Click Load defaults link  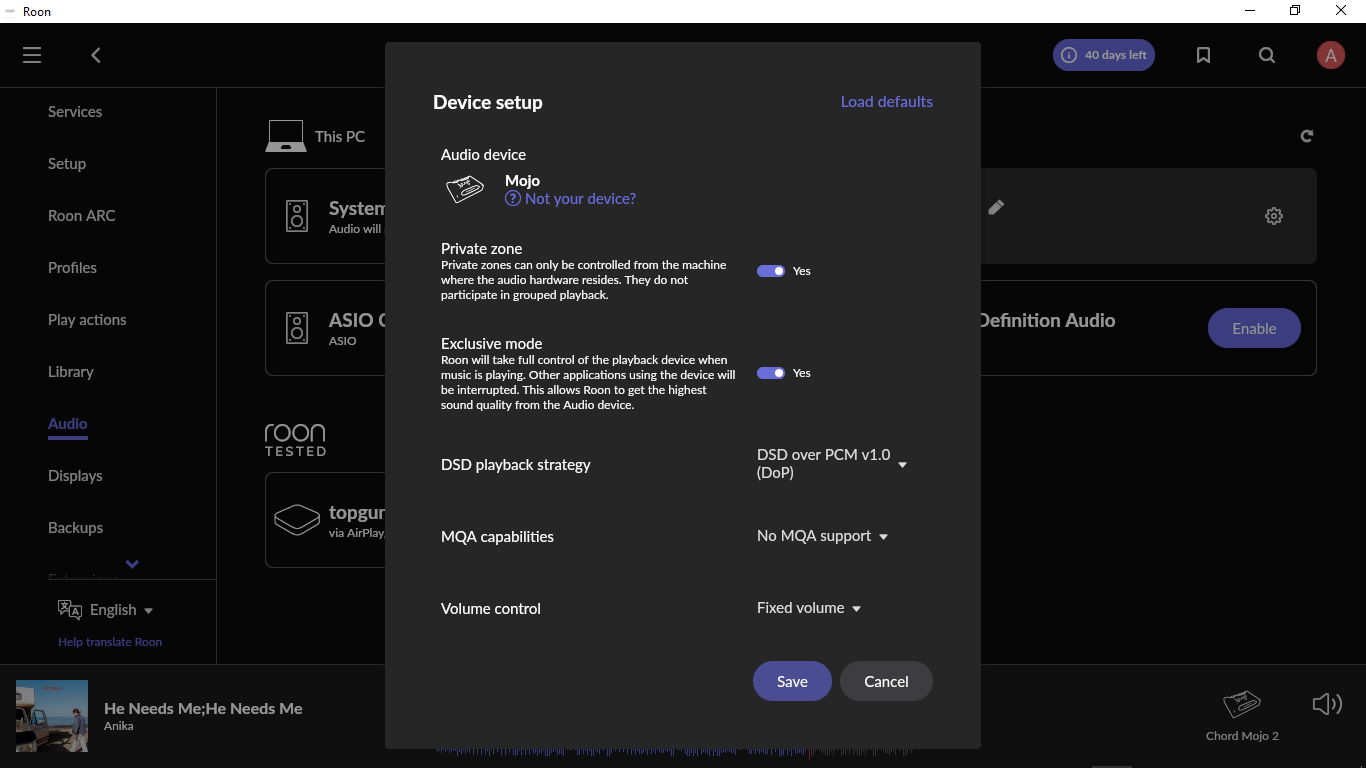[887, 102]
